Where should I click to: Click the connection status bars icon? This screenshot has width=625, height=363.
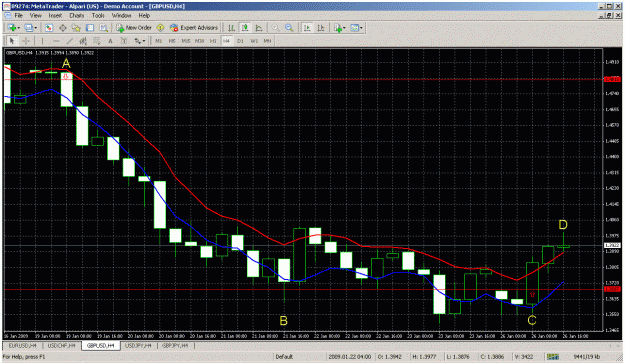[553, 357]
